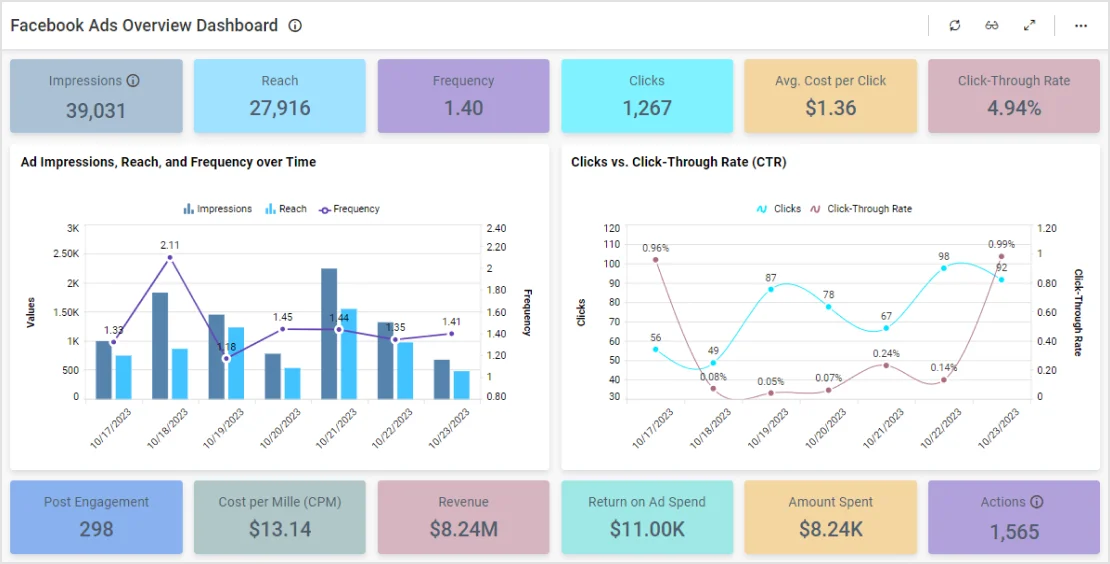This screenshot has height=564, width=1110.
Task: Toggle Click-Through Rate legend entry
Action: click(860, 209)
